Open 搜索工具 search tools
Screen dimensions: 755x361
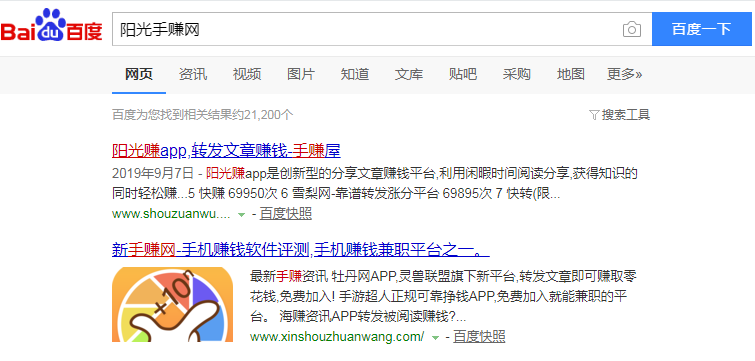(625, 115)
